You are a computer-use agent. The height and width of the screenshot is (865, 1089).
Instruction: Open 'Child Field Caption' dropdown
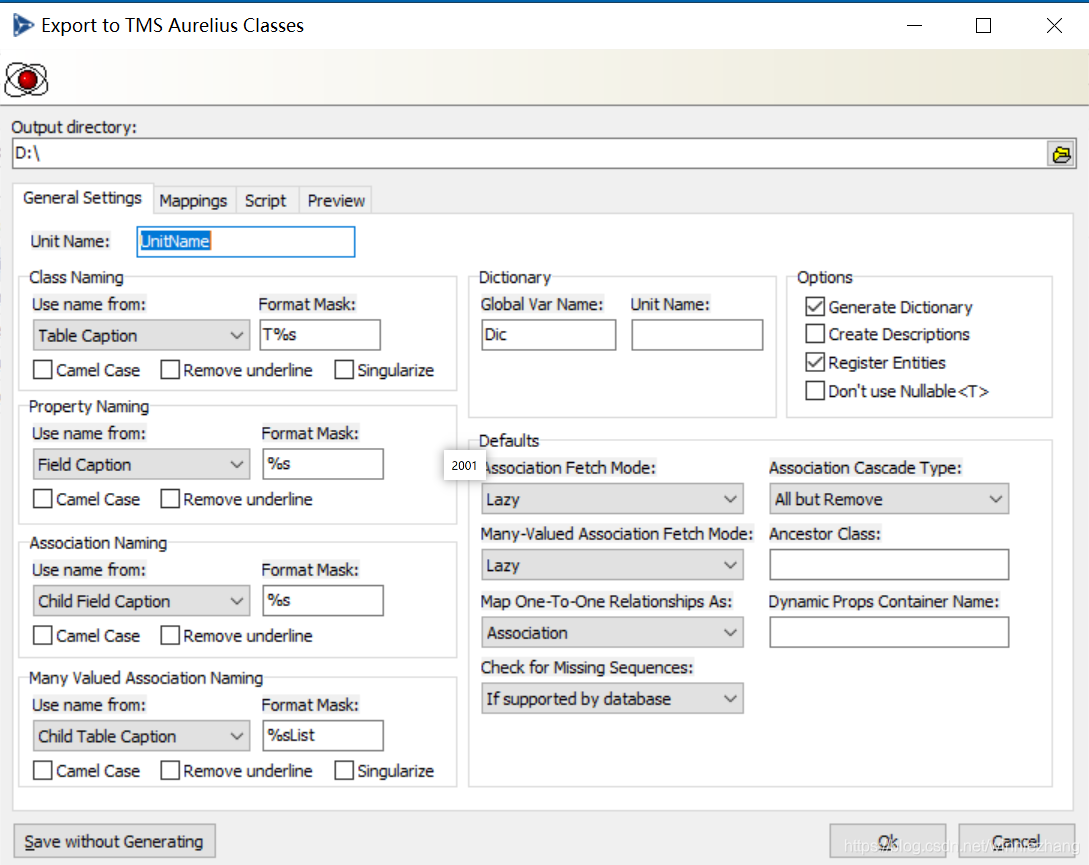pyautogui.click(x=141, y=601)
